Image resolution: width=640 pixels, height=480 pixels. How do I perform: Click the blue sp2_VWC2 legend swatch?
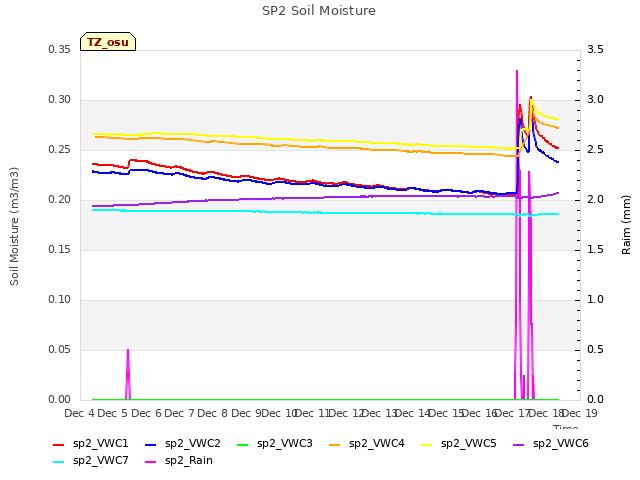151,444
